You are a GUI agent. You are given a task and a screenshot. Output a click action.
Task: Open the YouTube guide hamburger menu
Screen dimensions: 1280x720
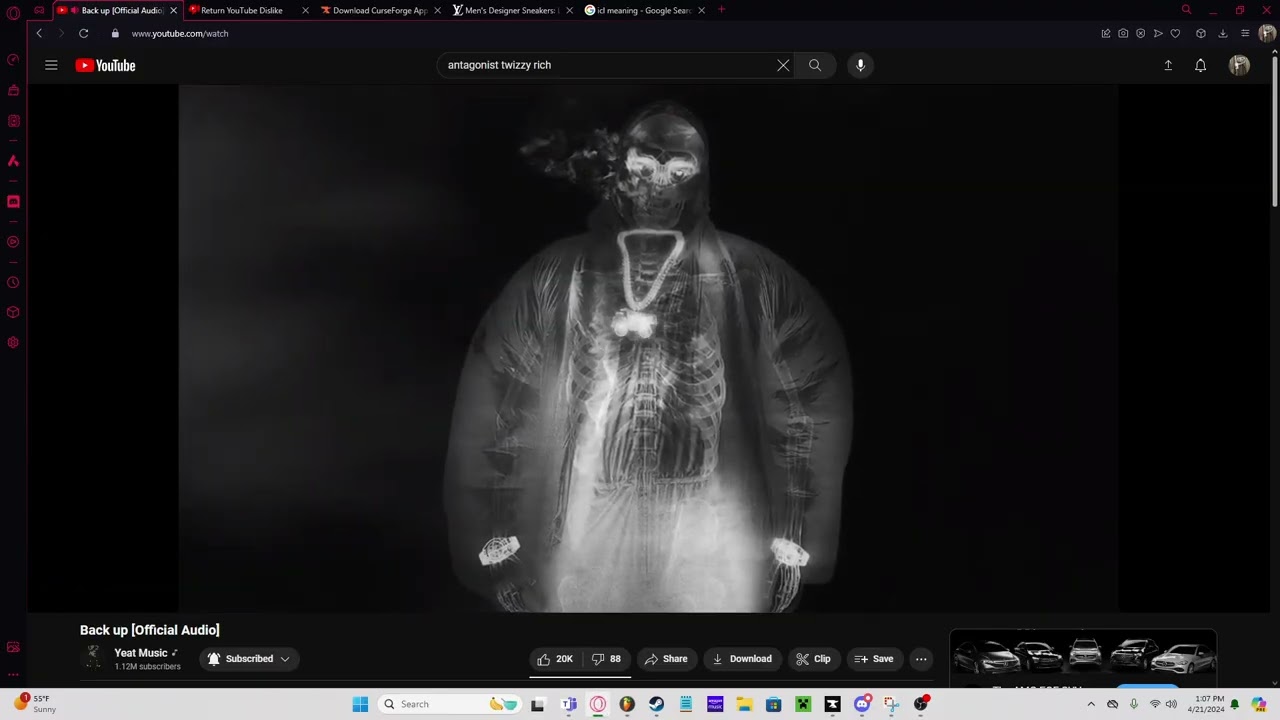coord(51,65)
